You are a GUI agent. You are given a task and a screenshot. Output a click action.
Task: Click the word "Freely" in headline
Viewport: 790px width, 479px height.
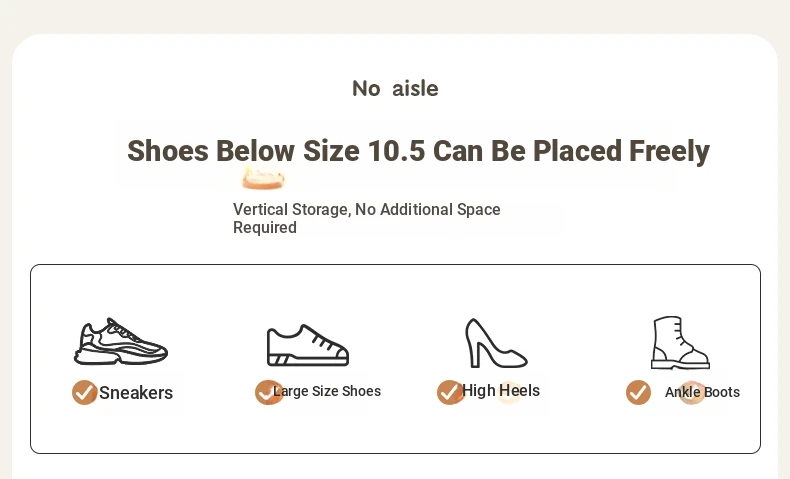pyautogui.click(x=670, y=151)
